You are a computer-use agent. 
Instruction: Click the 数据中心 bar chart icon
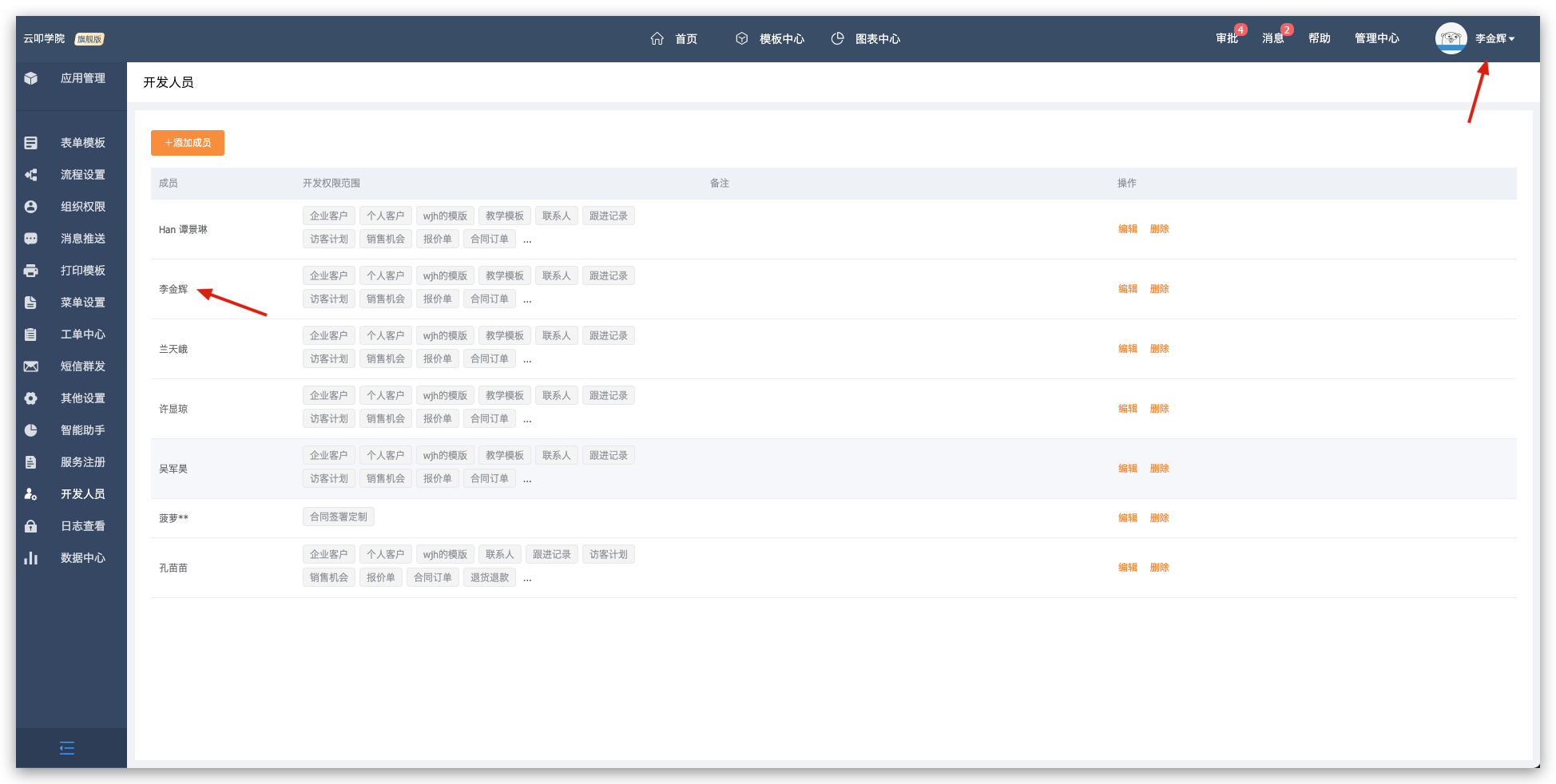[x=31, y=558]
